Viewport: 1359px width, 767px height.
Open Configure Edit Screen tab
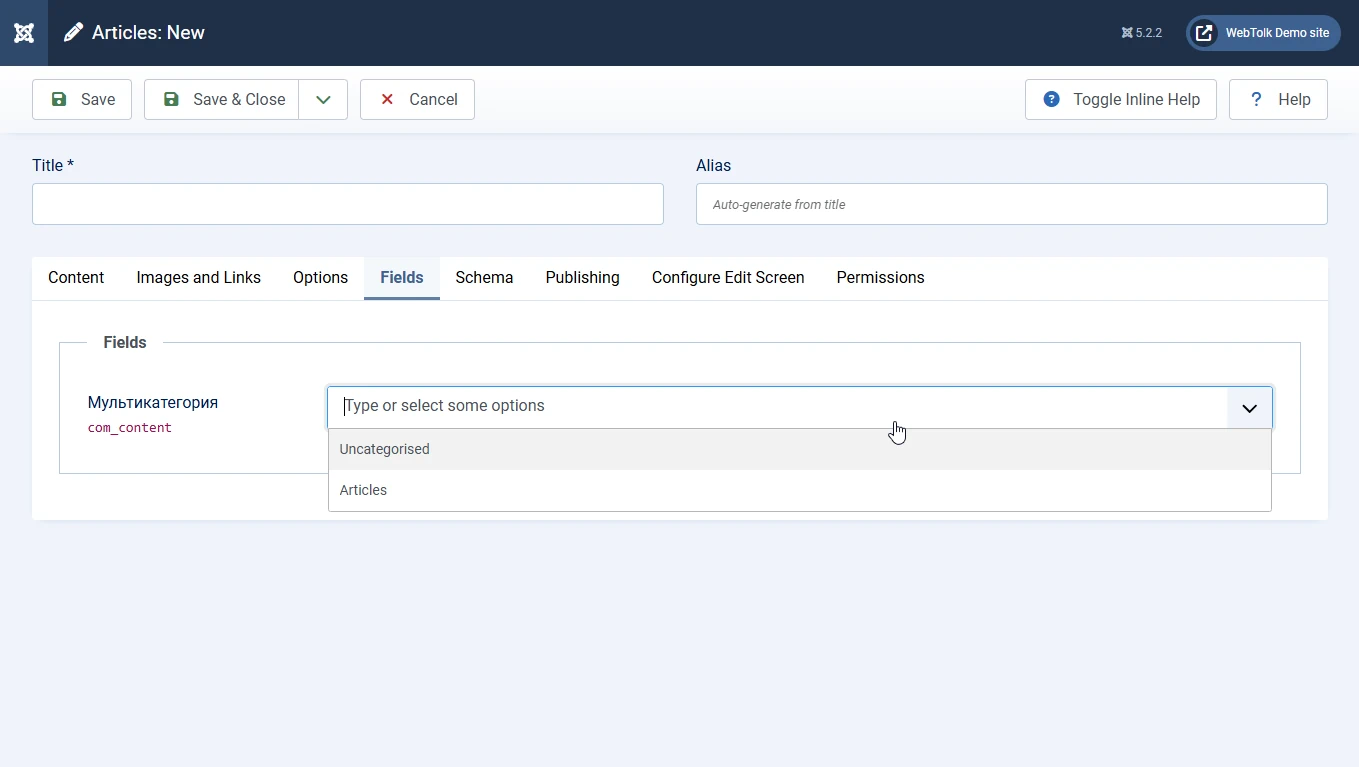tap(728, 278)
